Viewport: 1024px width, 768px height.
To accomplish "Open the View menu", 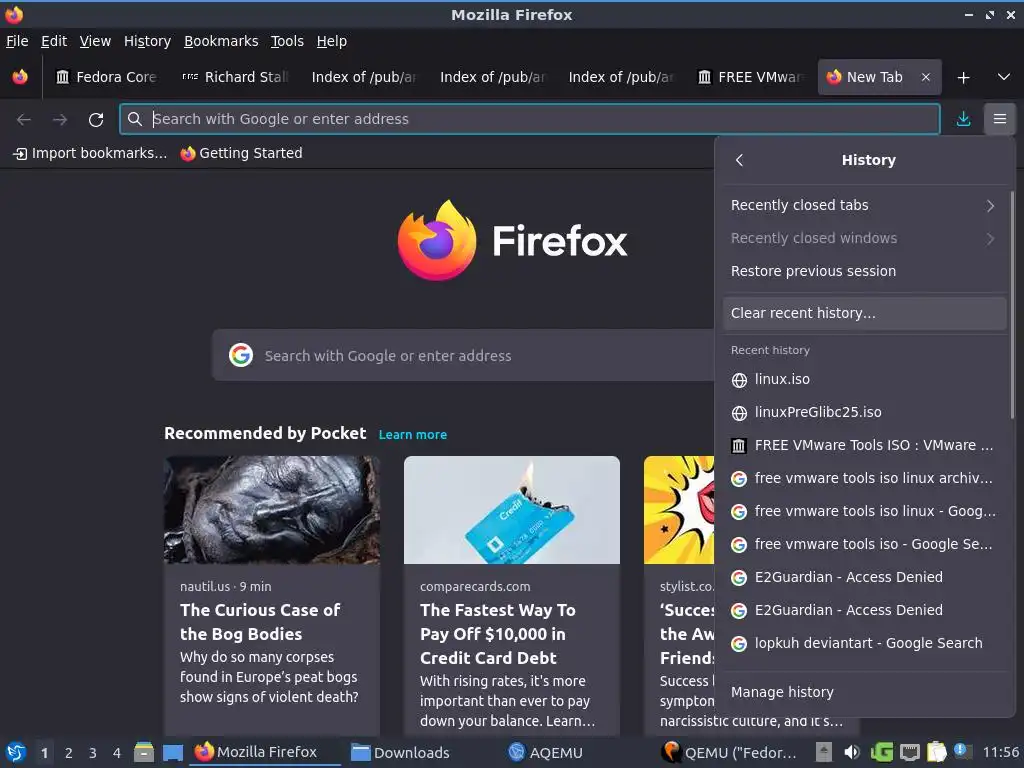I will 95,41.
